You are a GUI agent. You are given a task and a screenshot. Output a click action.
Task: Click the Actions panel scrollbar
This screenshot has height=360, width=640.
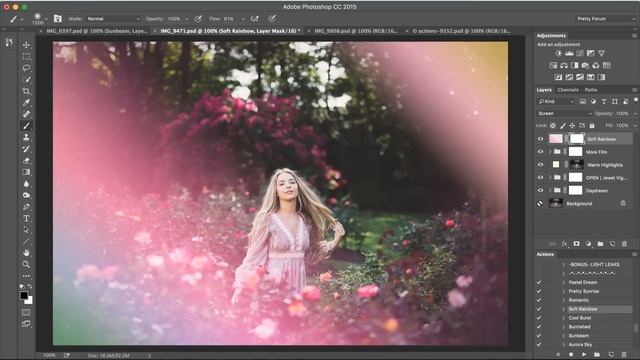click(635, 328)
